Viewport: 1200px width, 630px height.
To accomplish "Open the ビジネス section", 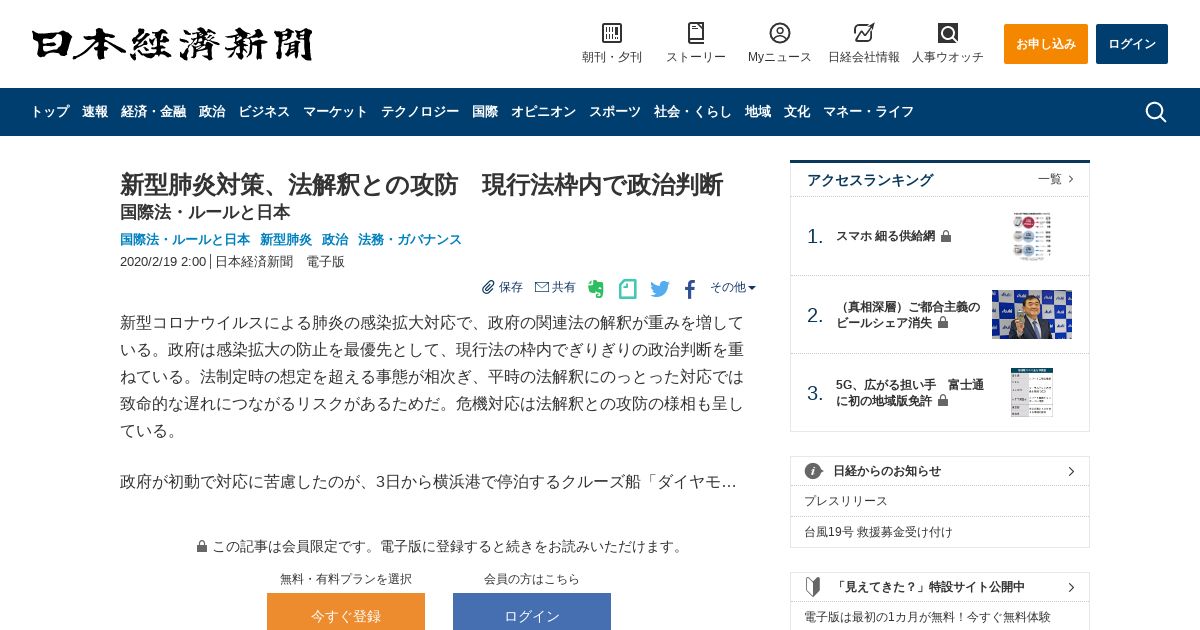I will (264, 112).
